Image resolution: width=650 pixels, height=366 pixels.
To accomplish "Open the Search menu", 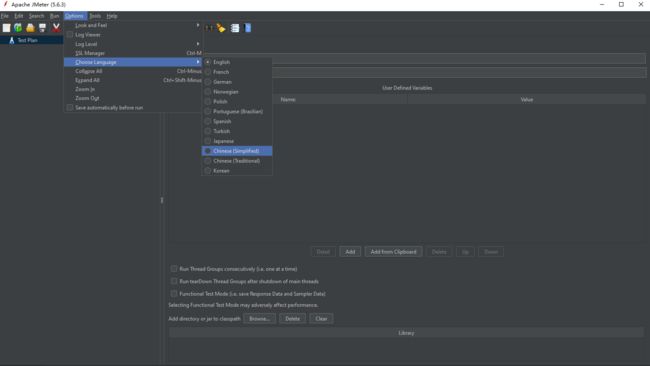I will click(x=36, y=16).
